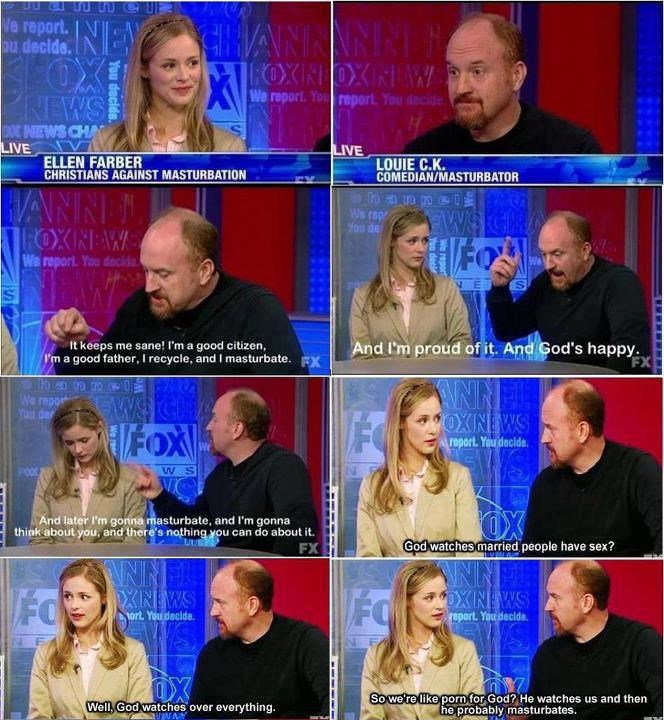664x720 pixels.
Task: Select subtitle 'Well, God watches over everything.'
Action: (181, 707)
